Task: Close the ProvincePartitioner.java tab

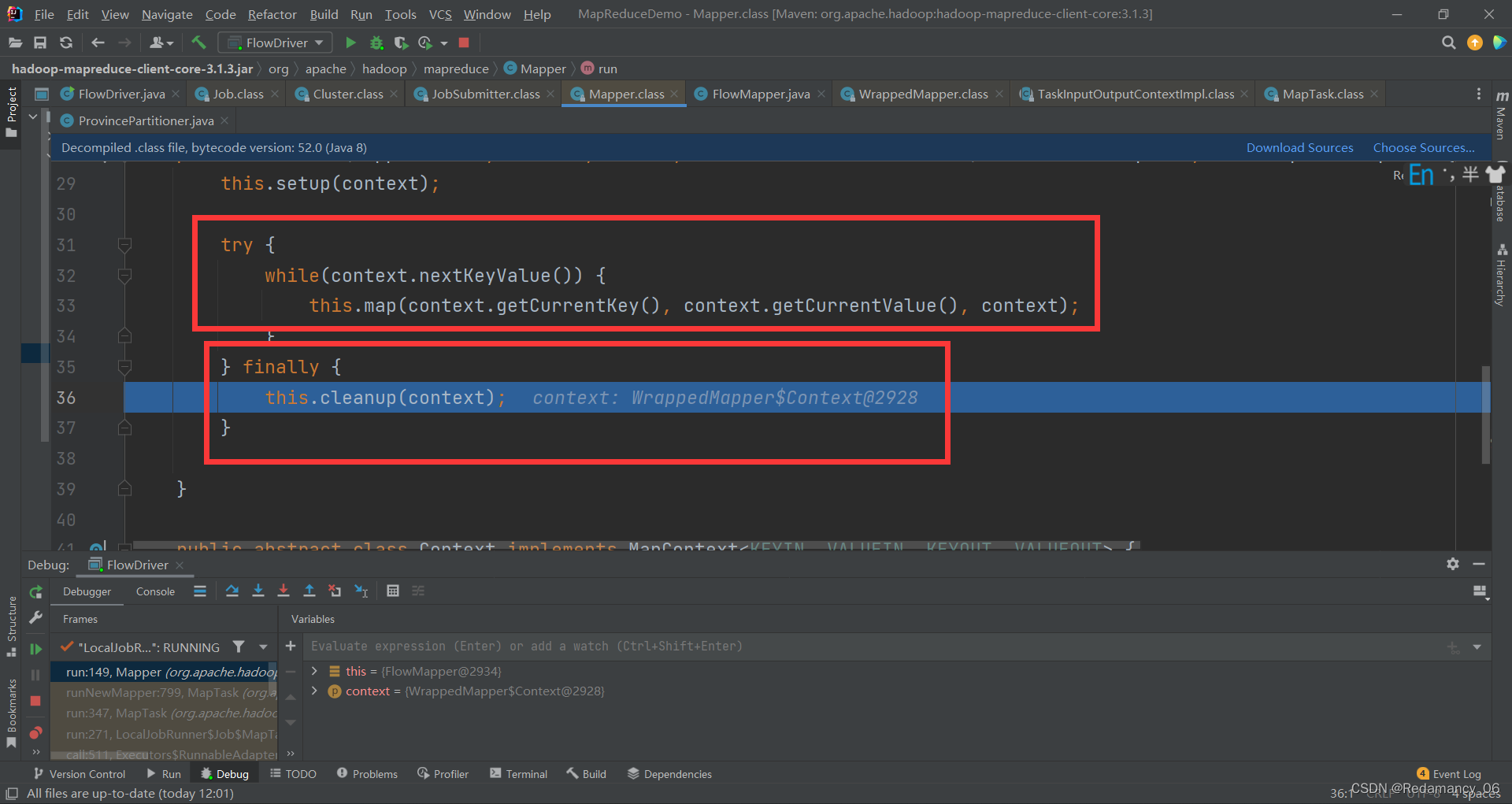Action: [224, 120]
